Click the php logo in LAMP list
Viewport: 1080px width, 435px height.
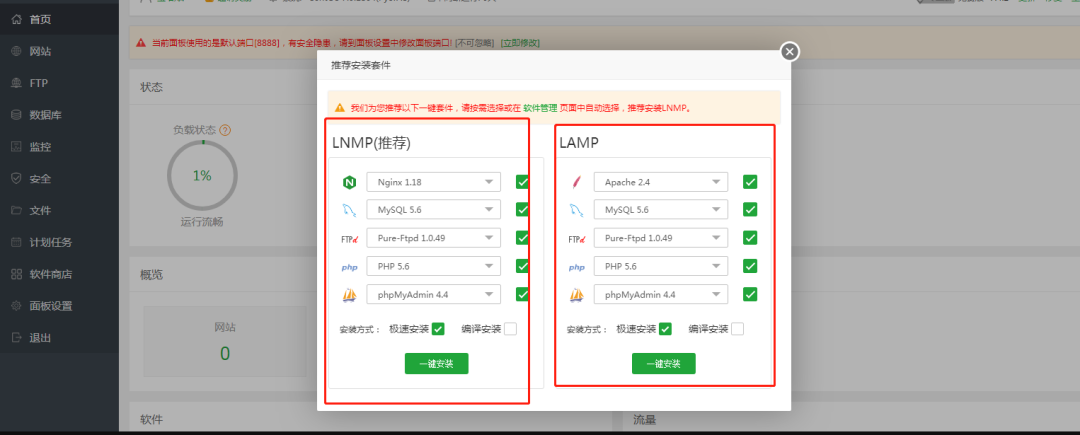577,267
